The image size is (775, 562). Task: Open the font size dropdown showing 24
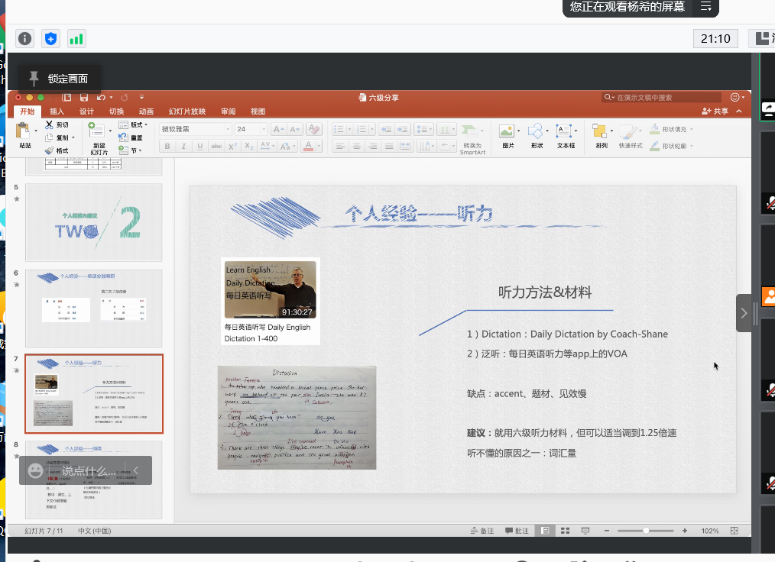point(250,129)
